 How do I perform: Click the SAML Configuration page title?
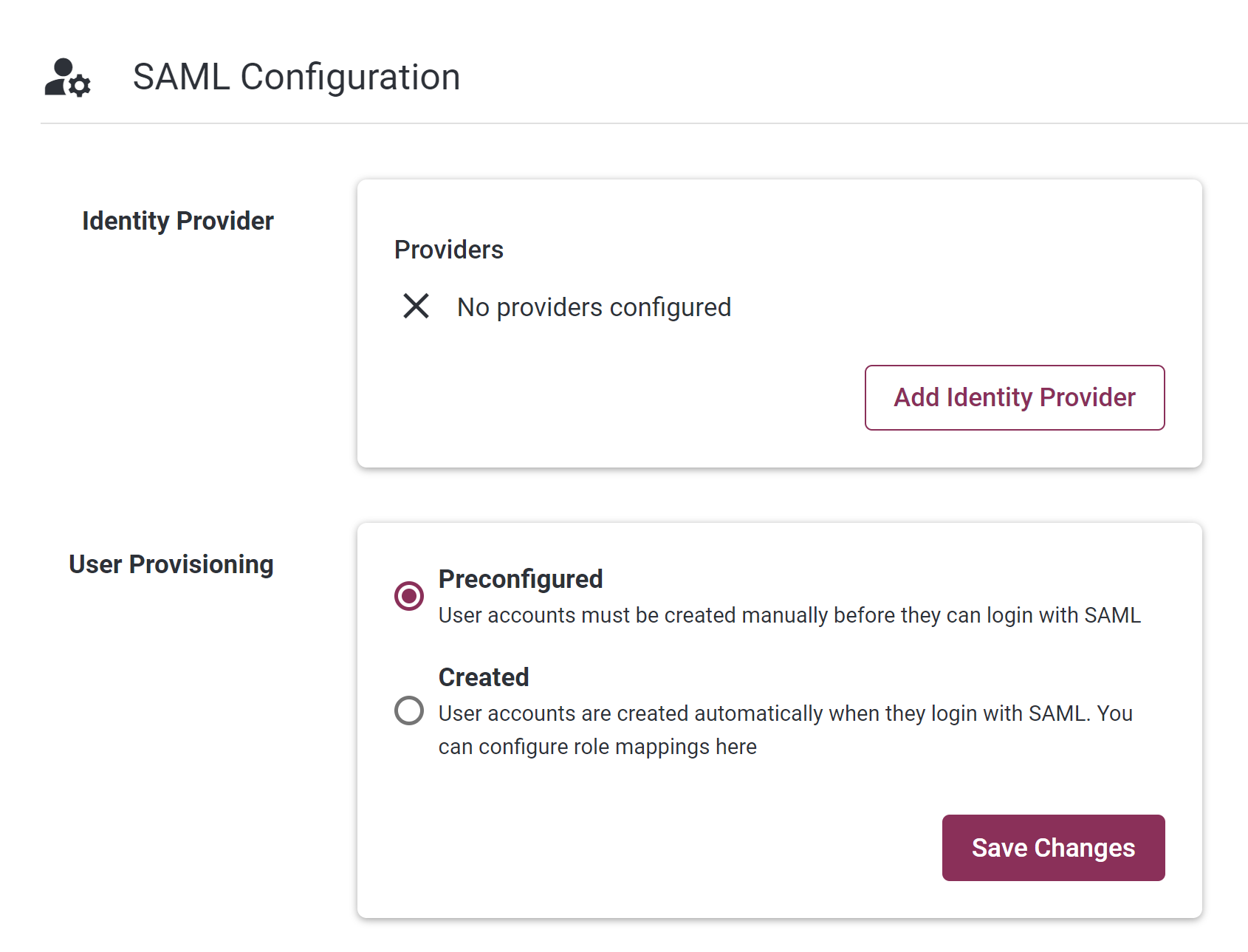296,77
